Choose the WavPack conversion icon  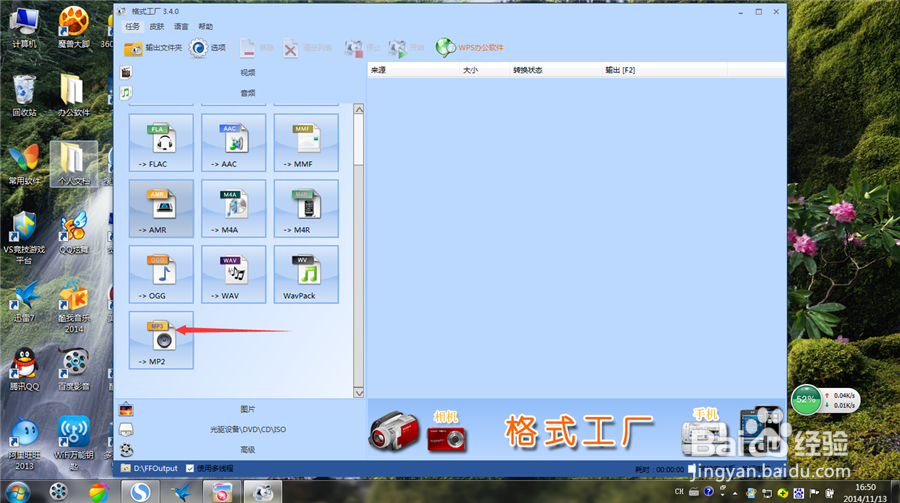click(306, 274)
